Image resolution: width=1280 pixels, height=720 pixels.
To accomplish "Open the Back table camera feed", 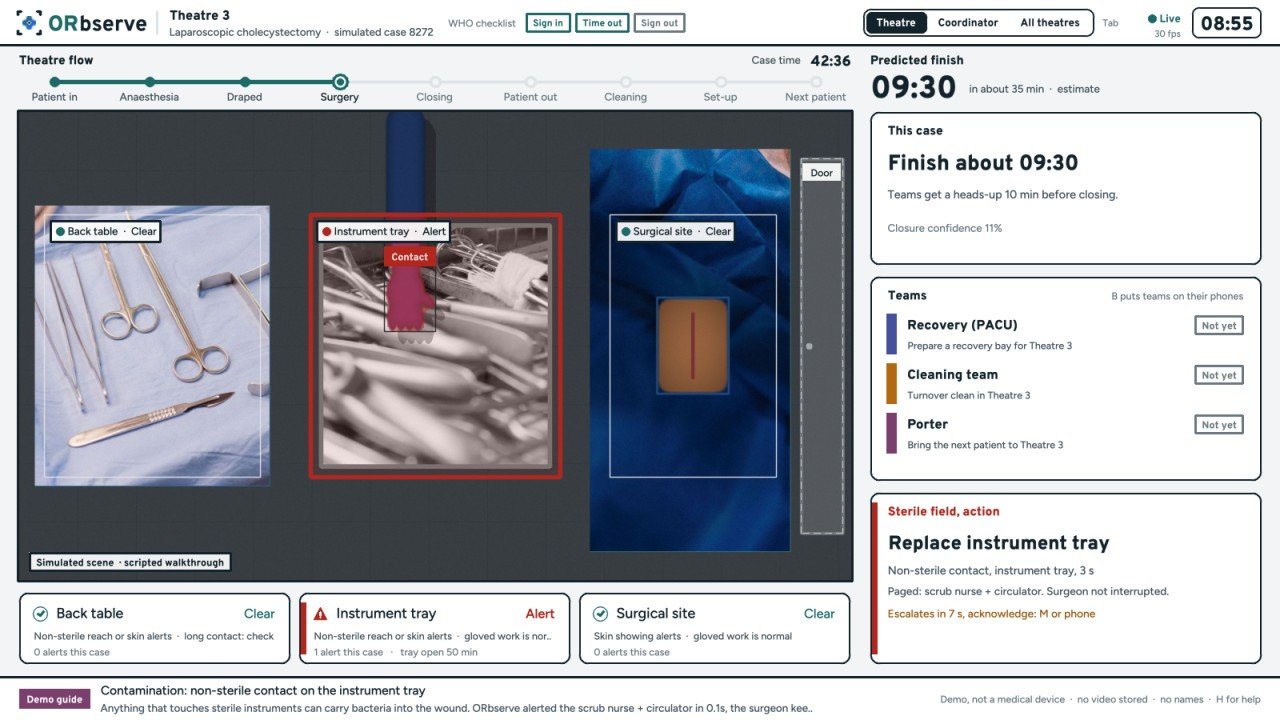I will coord(152,346).
